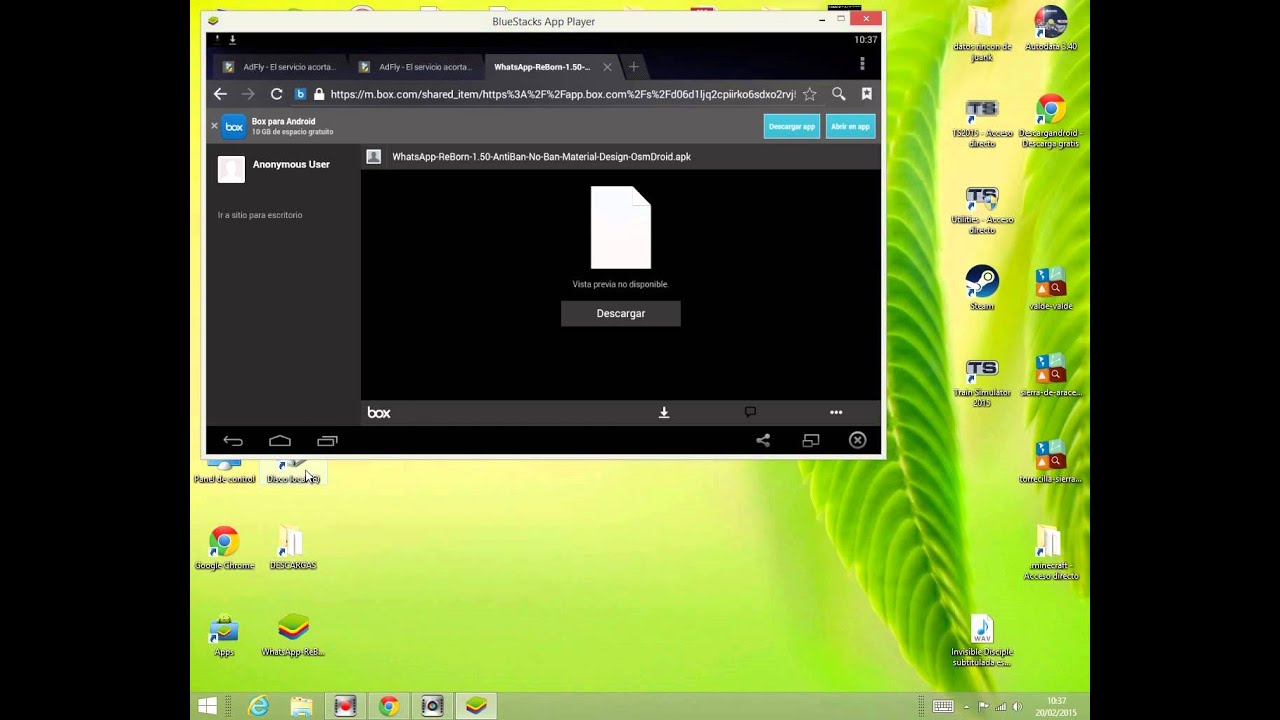Image resolution: width=1280 pixels, height=720 pixels.
Task: Select the torrecilla-sierra... desktop icon
Action: click(1051, 461)
